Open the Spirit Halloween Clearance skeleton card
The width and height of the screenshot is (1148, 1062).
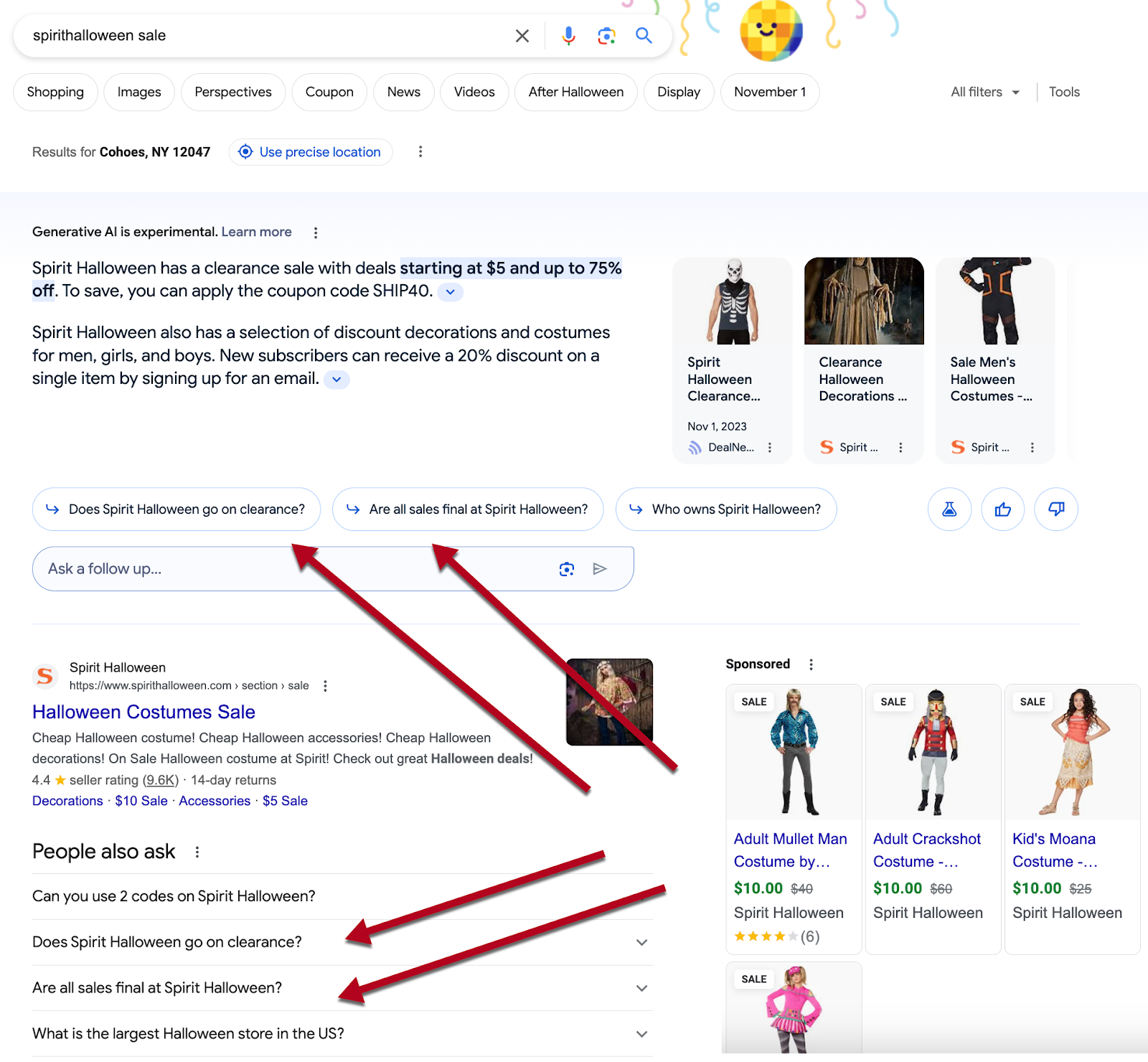[733, 360]
